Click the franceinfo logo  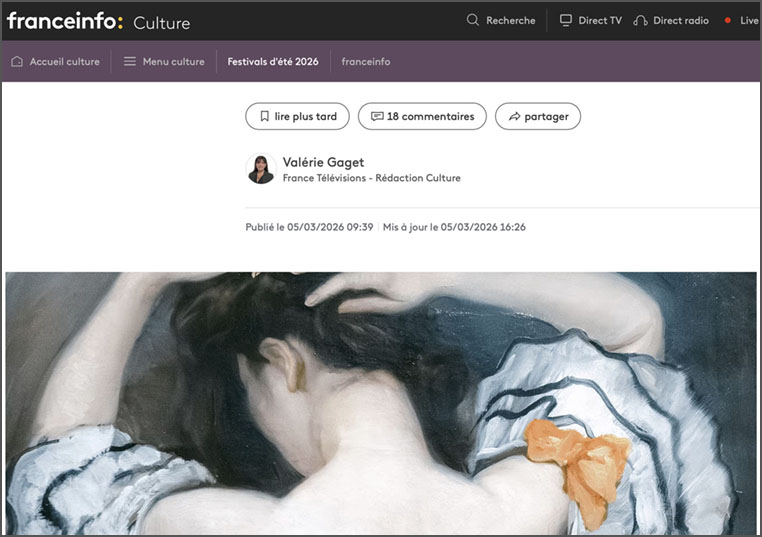pyautogui.click(x=65, y=21)
